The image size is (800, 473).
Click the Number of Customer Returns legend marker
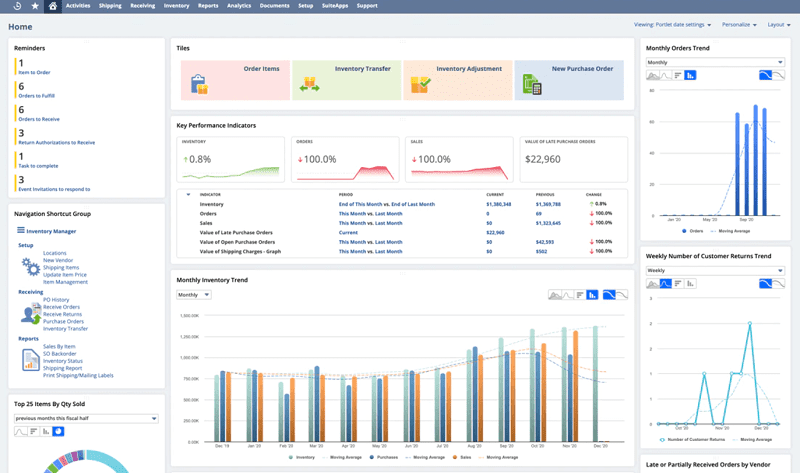coord(662,439)
